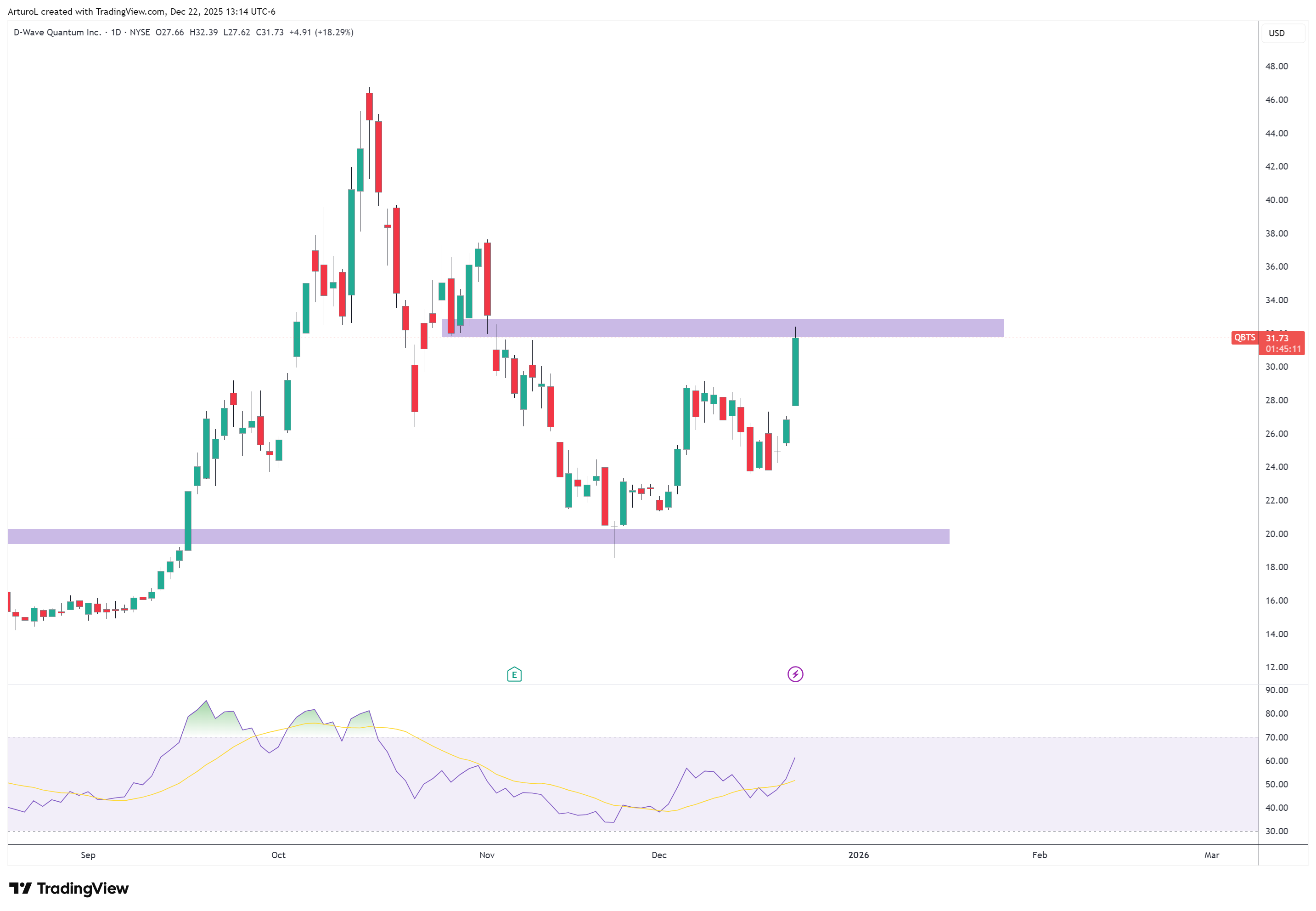The height and width of the screenshot is (911, 1316).
Task: Click the C31.73 close value
Action: pos(270,33)
